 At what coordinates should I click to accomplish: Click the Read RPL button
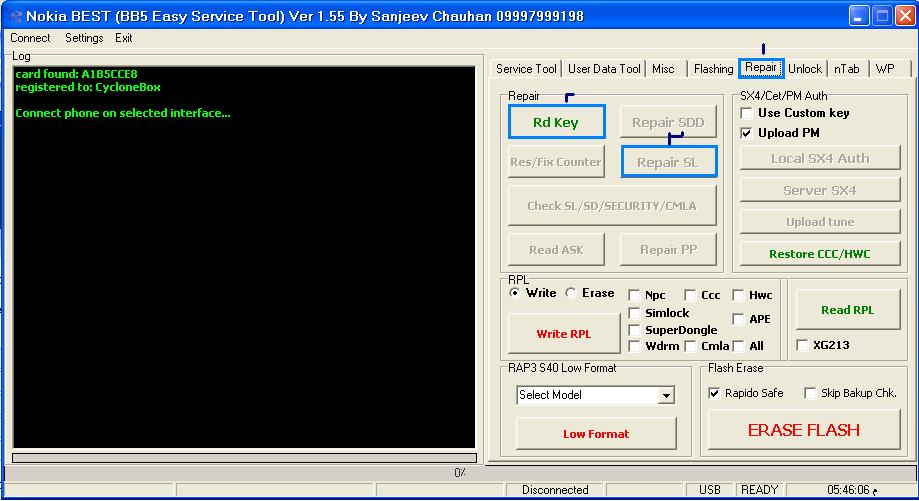(x=847, y=309)
